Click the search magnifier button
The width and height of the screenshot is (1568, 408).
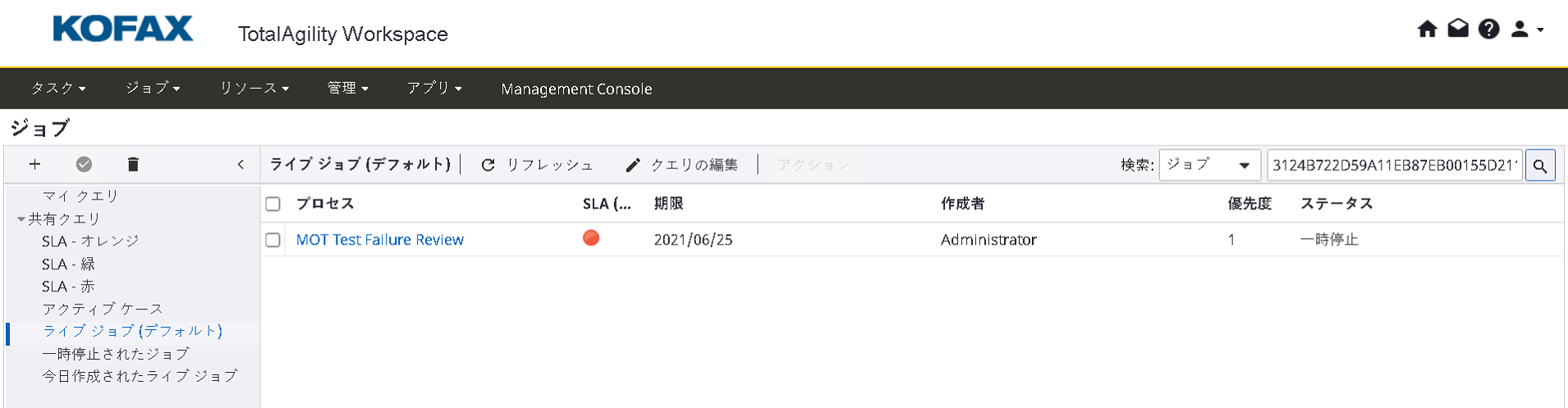tap(1539, 166)
